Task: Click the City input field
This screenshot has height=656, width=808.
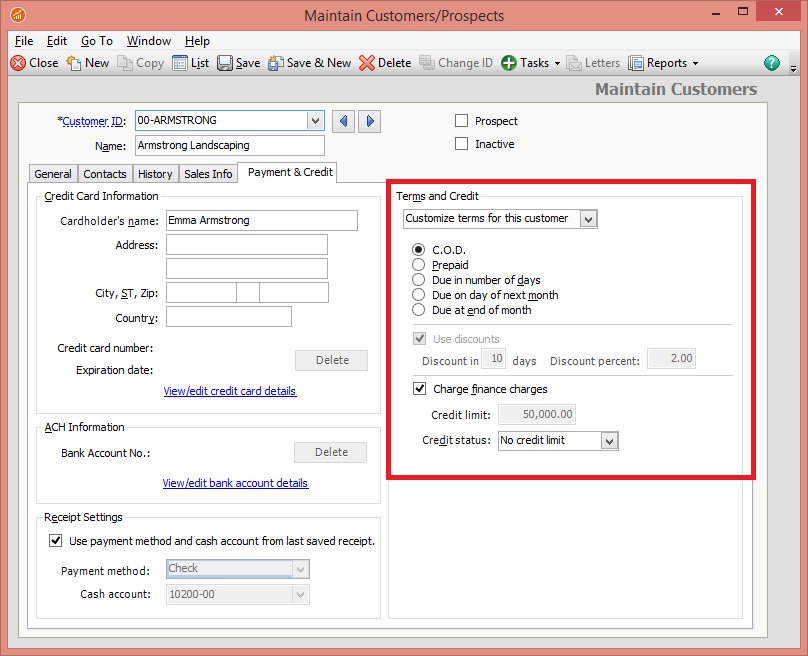Action: click(x=201, y=293)
